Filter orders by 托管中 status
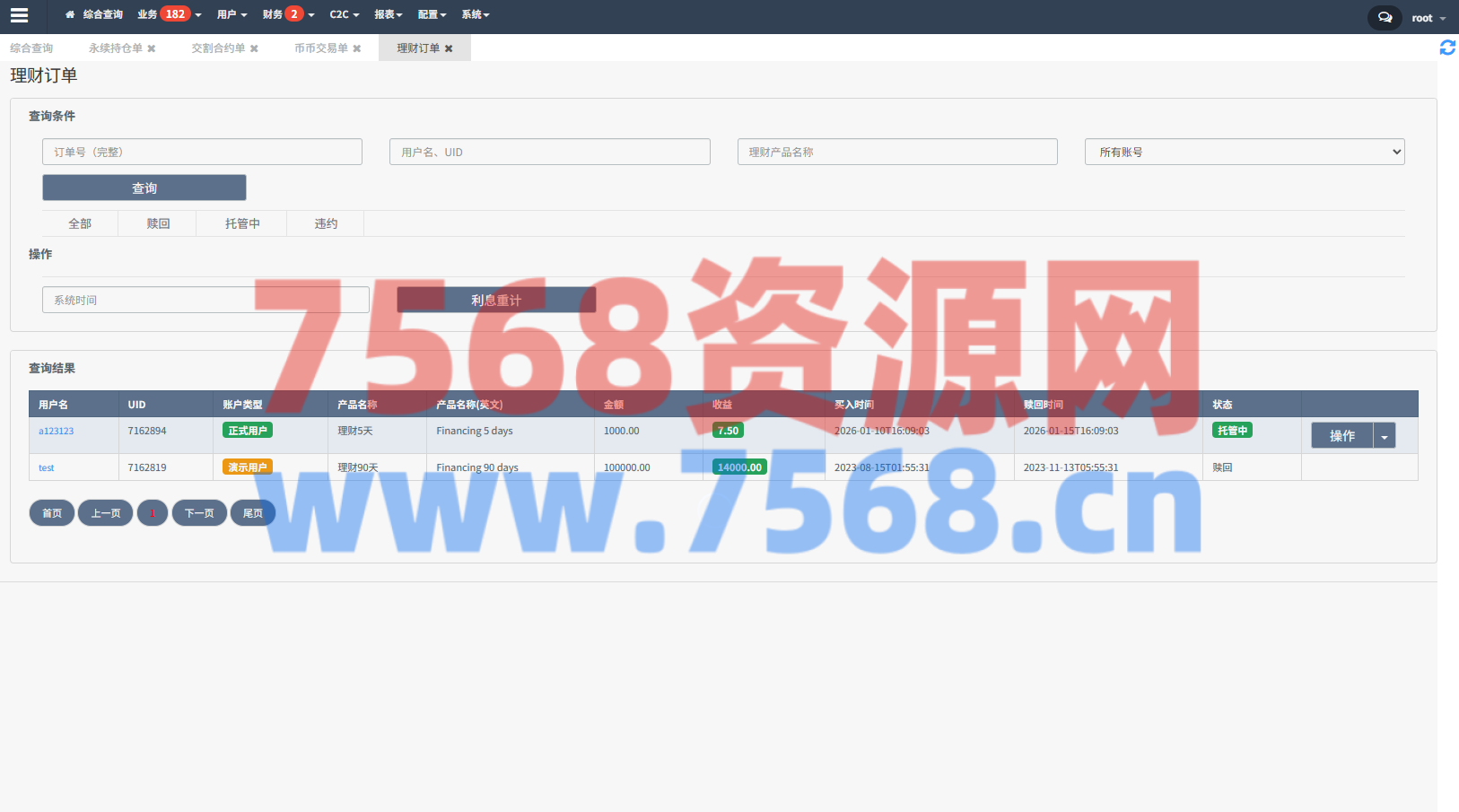Screen dimensions: 1459x812 click(242, 223)
